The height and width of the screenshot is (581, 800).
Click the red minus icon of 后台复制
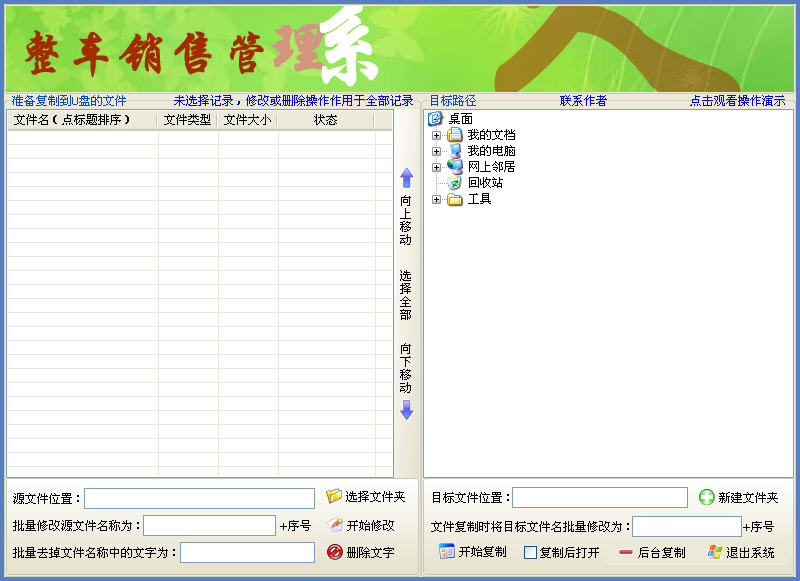626,552
